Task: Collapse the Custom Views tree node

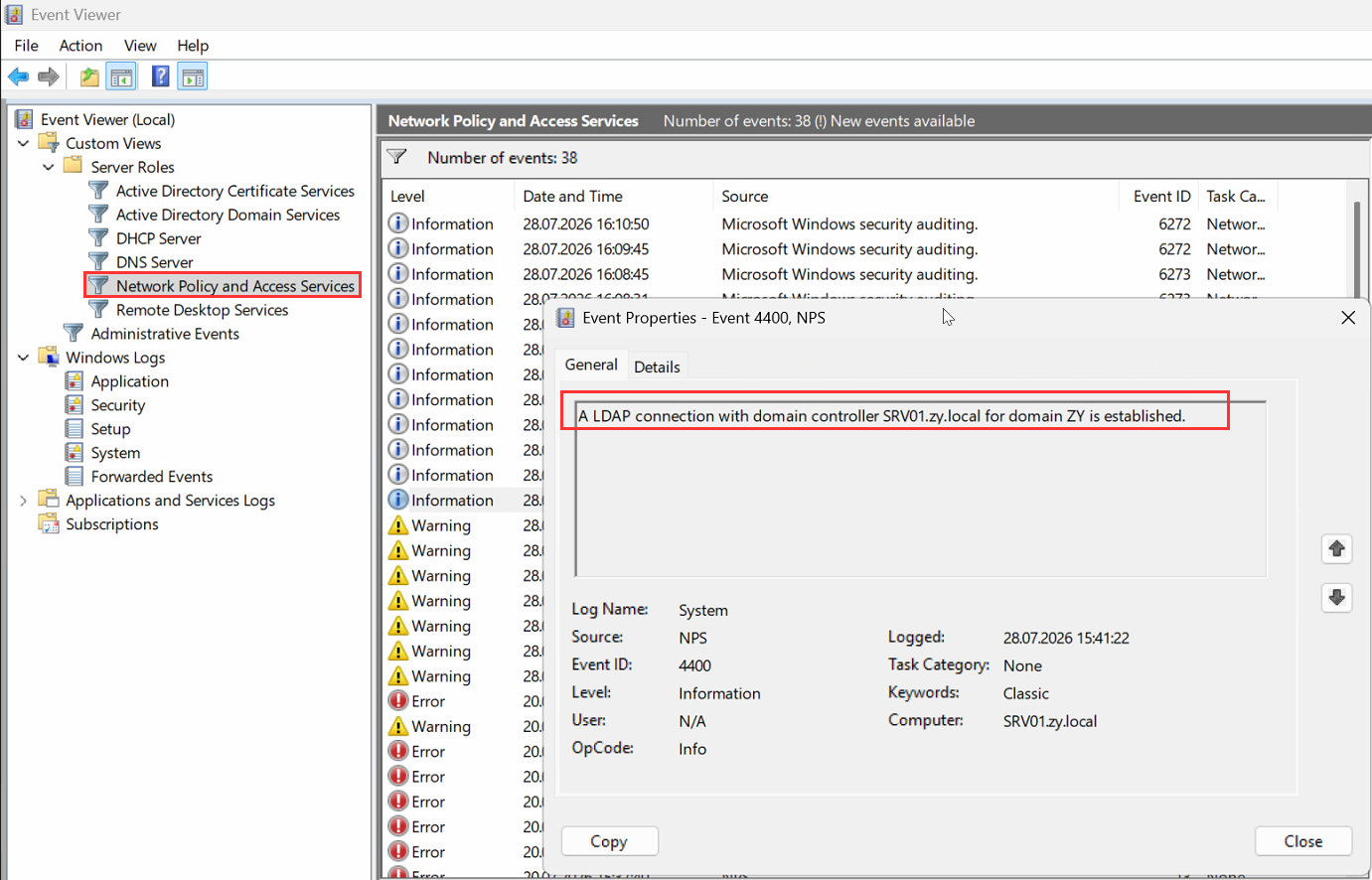Action: [23, 143]
